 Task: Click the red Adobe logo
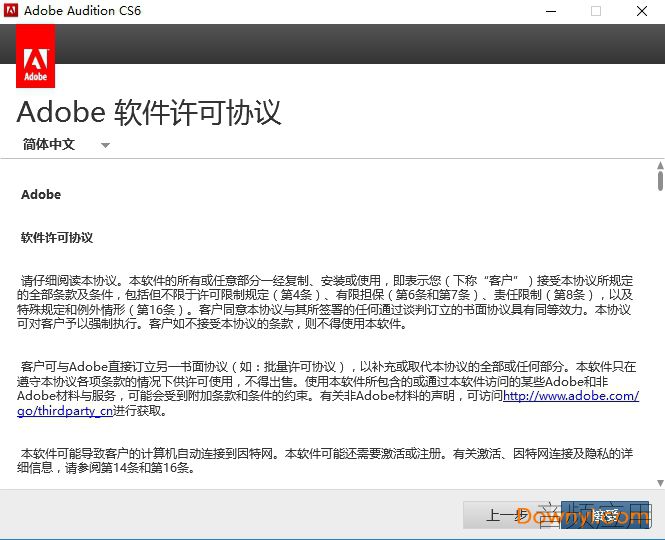click(x=36, y=56)
